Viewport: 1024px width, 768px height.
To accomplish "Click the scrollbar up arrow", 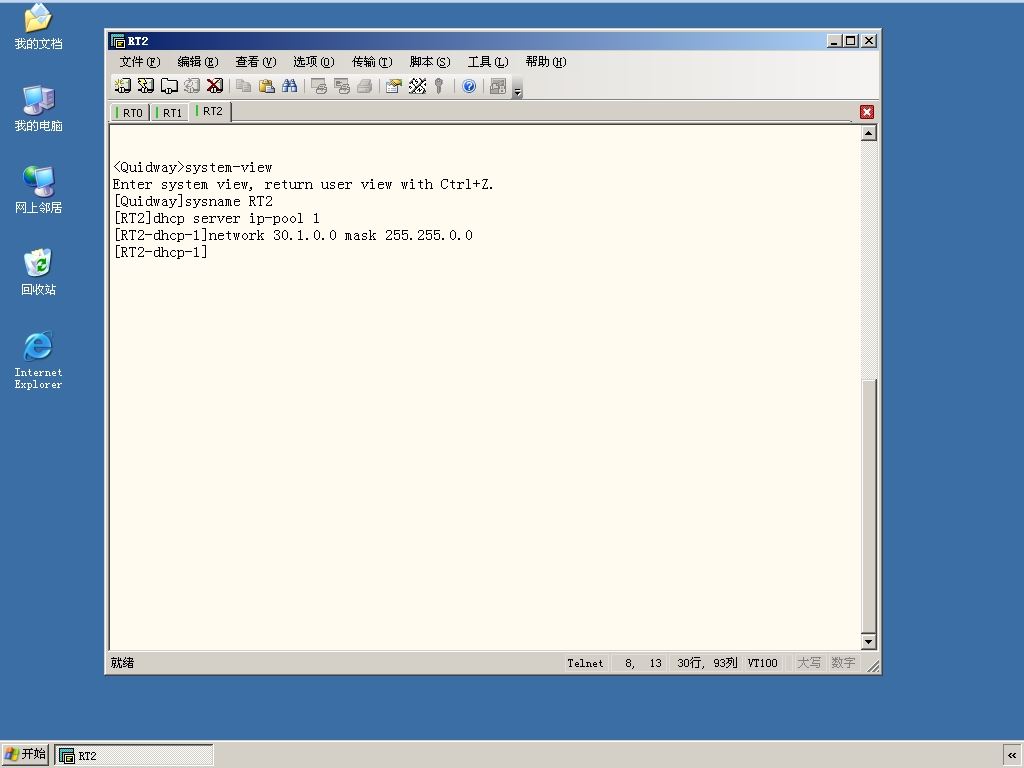I will click(868, 133).
